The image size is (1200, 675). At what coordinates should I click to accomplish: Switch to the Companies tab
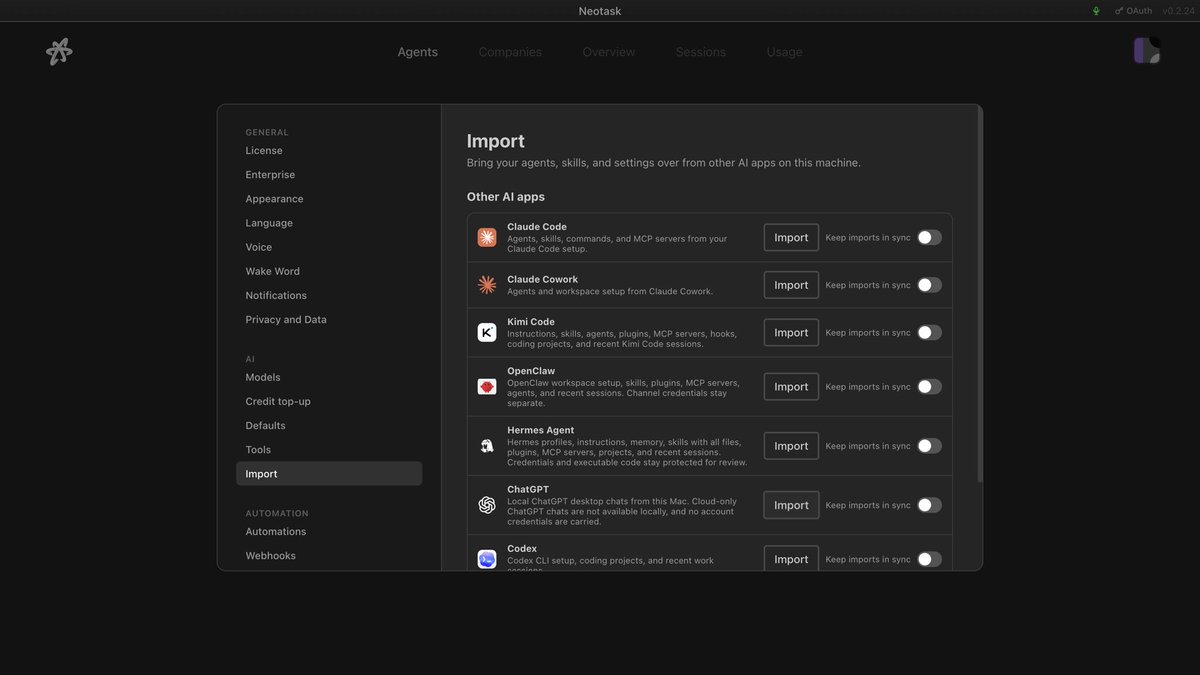click(510, 52)
